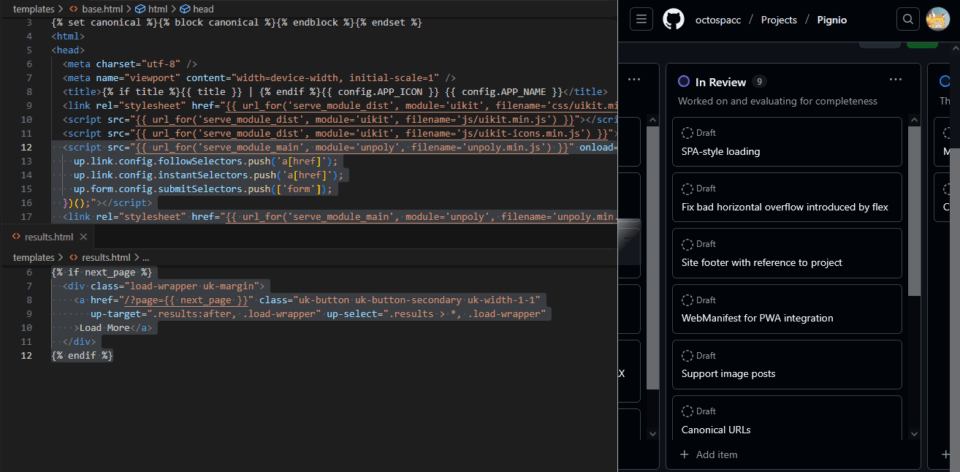The width and height of the screenshot is (960, 472).
Task: Click the base.html file icon in breadcrumb
Action: tap(74, 9)
